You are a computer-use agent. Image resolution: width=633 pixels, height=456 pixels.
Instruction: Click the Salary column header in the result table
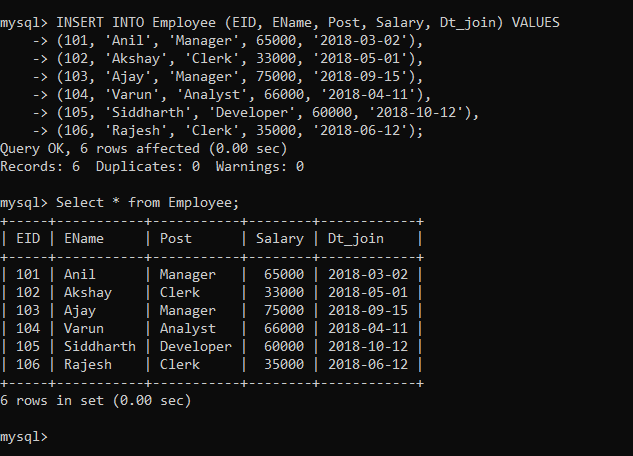pos(280,238)
